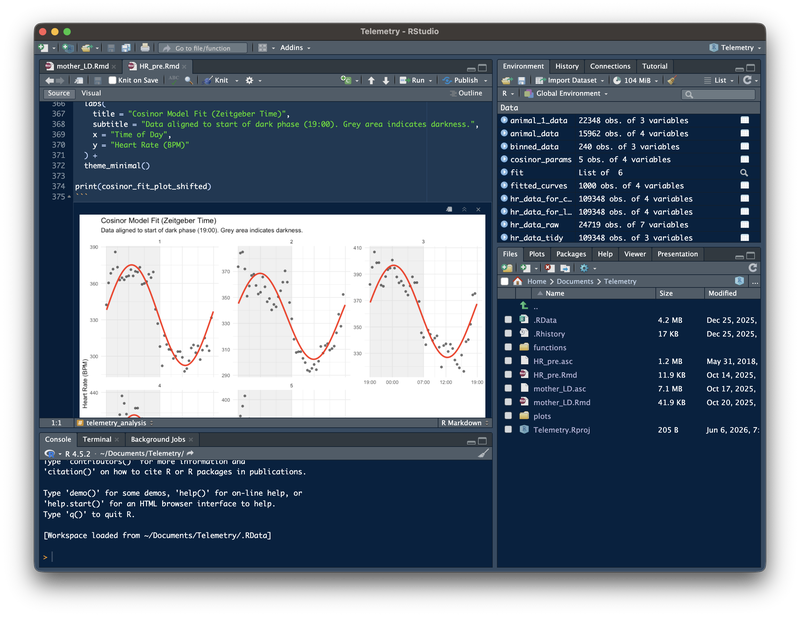Click the Publish button

[461, 80]
